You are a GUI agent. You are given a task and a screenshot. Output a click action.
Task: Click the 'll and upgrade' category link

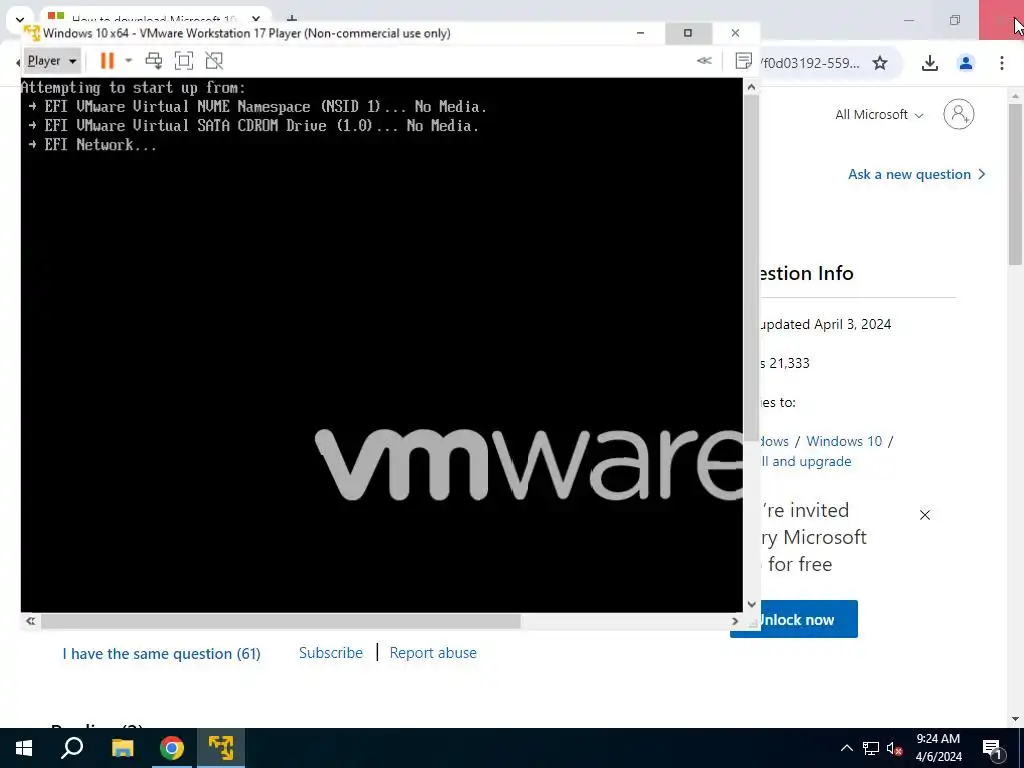(805, 461)
